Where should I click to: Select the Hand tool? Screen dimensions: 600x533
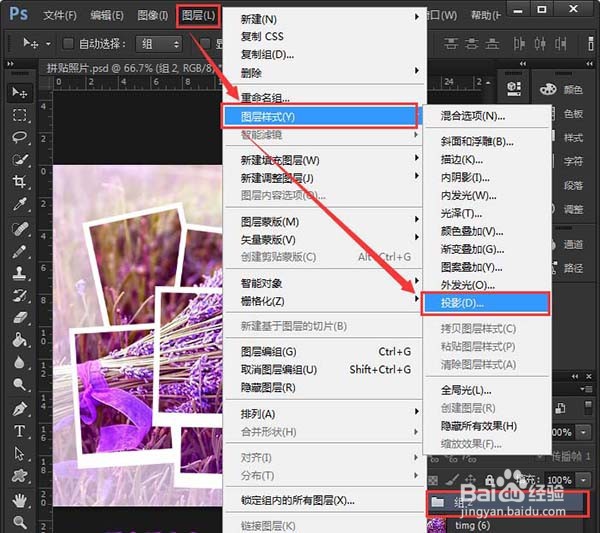tap(19, 500)
